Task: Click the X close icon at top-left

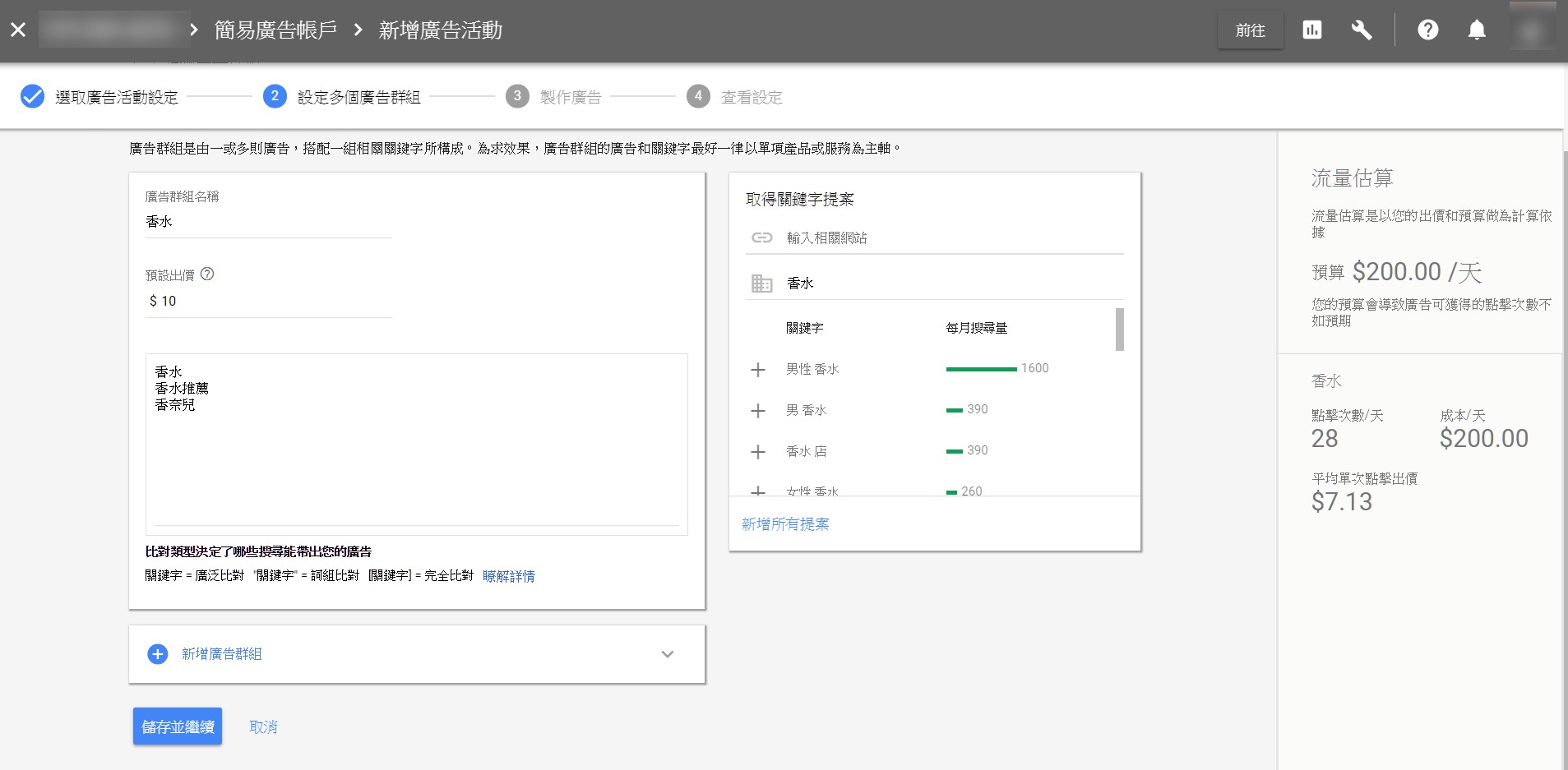Action: (18, 30)
